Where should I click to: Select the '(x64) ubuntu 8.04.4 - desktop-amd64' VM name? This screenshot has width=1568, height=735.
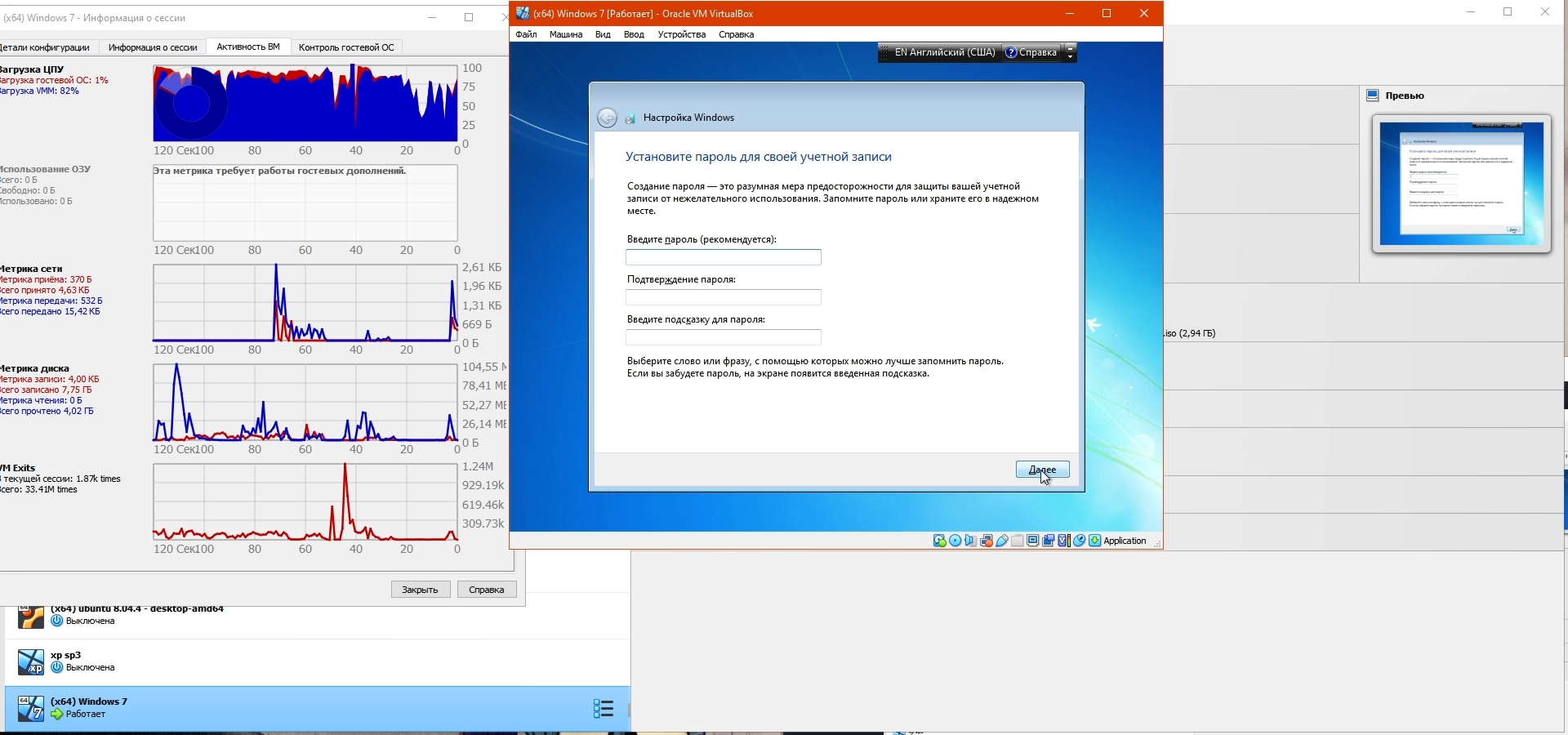pyautogui.click(x=137, y=609)
